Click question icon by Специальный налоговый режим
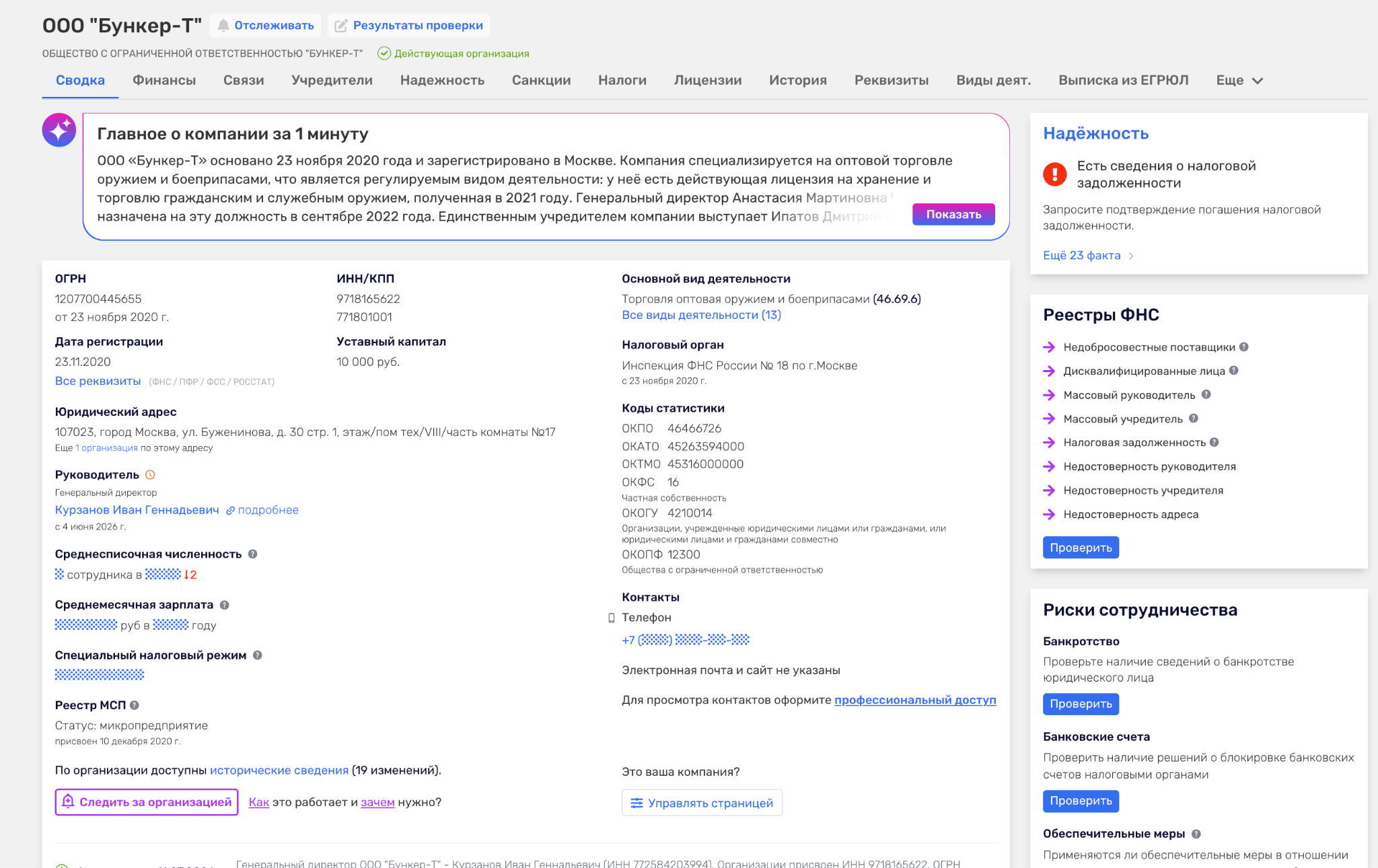The height and width of the screenshot is (868, 1378). coord(258,655)
